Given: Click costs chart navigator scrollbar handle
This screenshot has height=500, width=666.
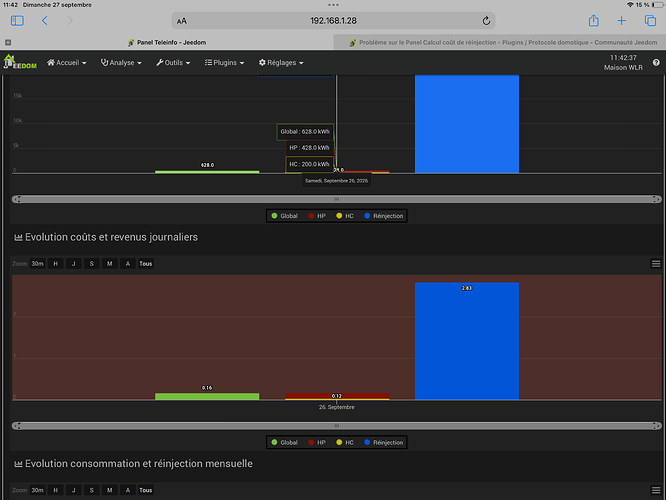Looking at the screenshot, I should click(x=337, y=426).
